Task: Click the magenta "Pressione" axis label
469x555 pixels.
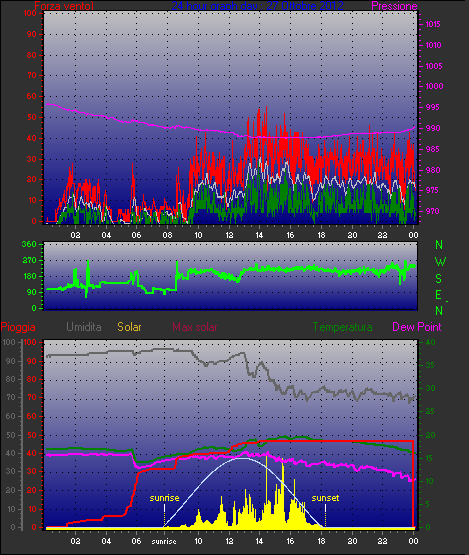Action: (394, 6)
